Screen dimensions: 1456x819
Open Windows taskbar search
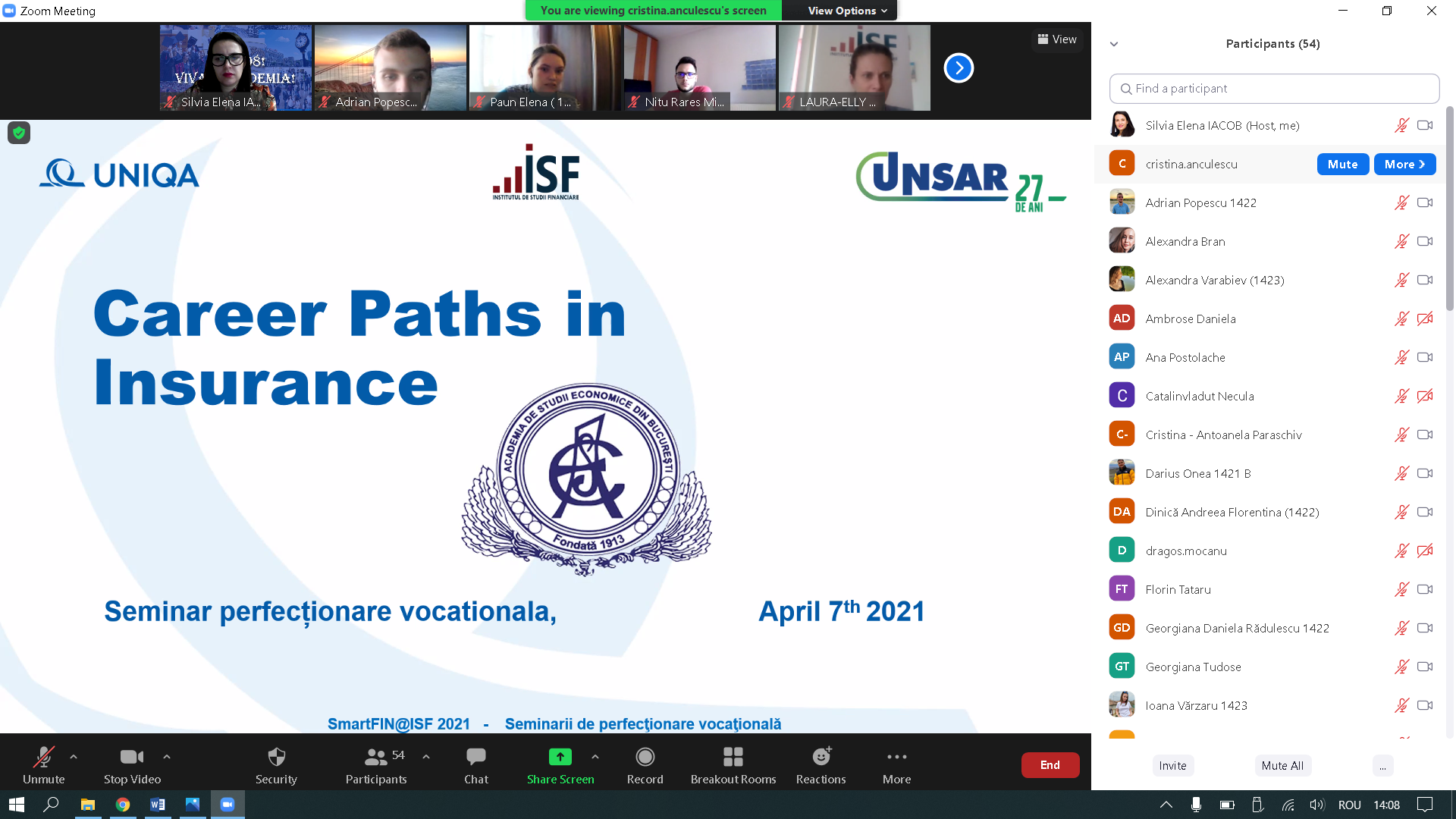[51, 805]
